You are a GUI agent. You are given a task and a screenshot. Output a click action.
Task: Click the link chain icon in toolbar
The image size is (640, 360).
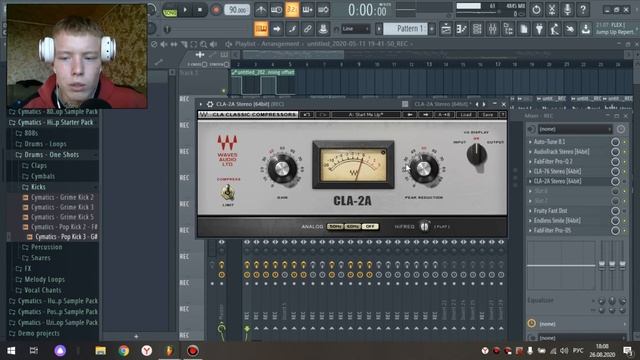click(x=307, y=29)
